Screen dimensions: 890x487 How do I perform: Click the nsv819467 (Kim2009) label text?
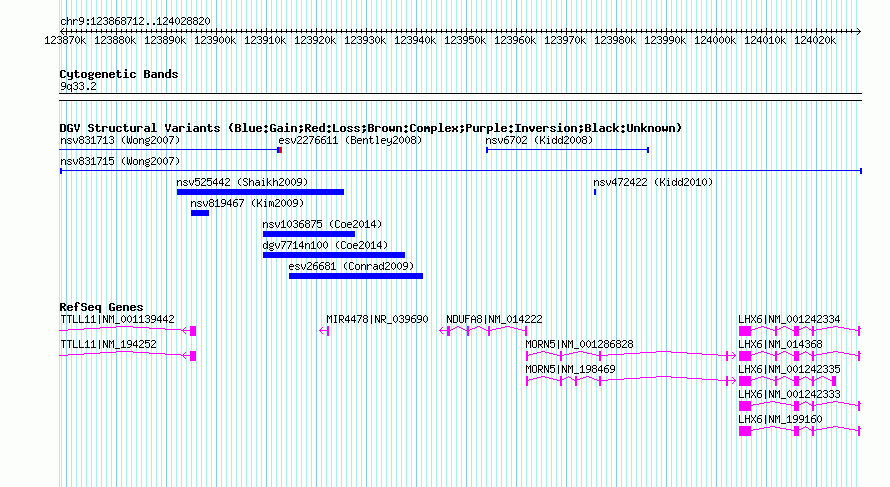click(x=247, y=203)
